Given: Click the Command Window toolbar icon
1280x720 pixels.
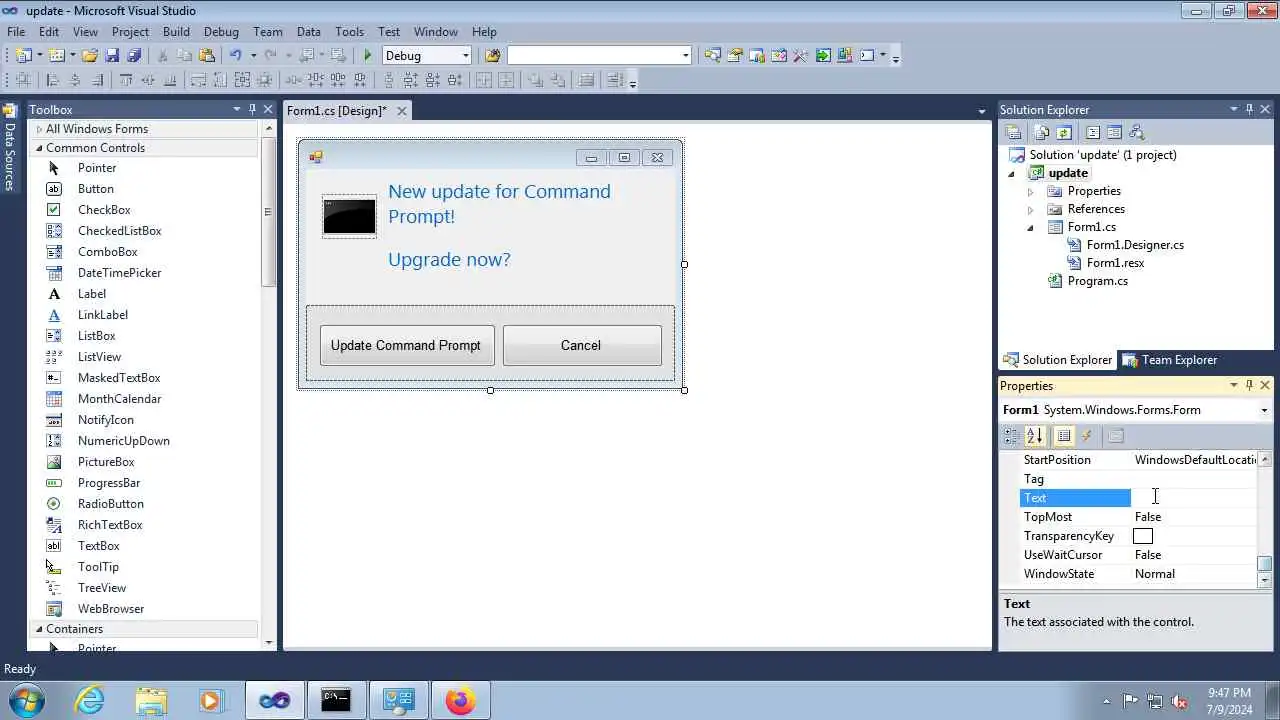Looking at the screenshot, I should tap(867, 56).
